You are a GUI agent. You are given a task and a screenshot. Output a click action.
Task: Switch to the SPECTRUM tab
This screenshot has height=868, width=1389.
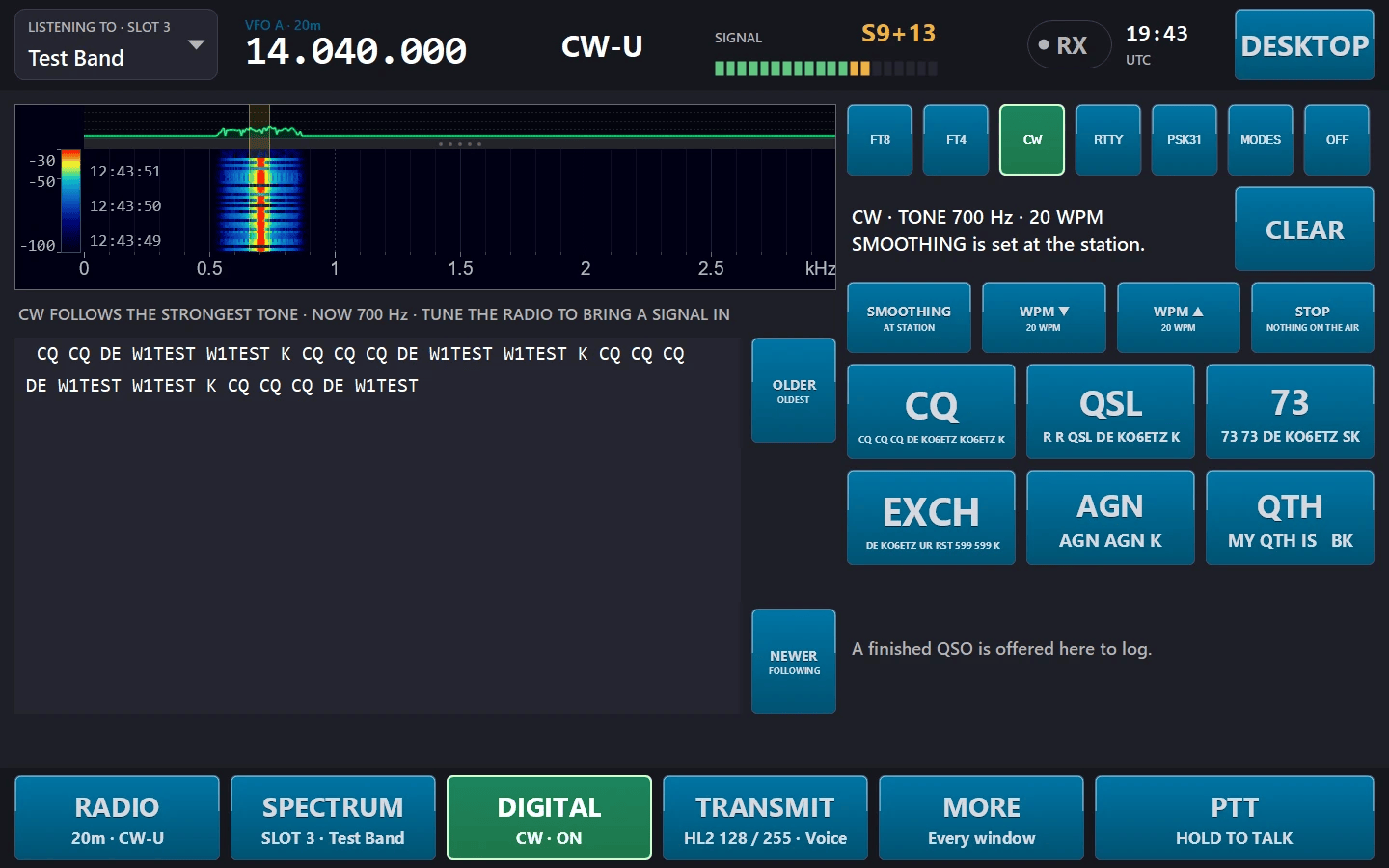pos(333,818)
